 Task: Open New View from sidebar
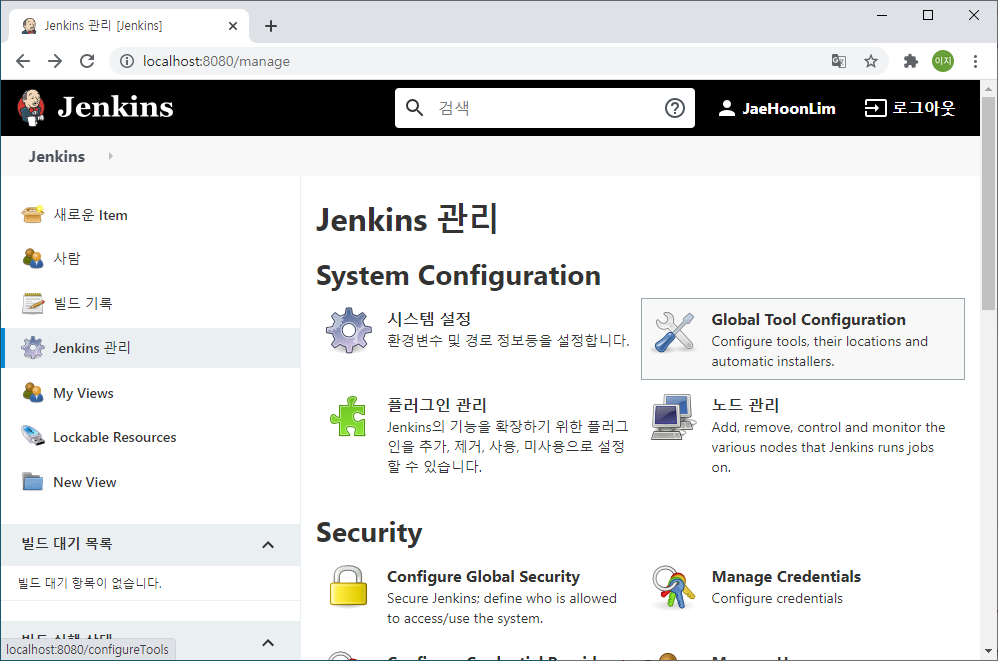85,482
